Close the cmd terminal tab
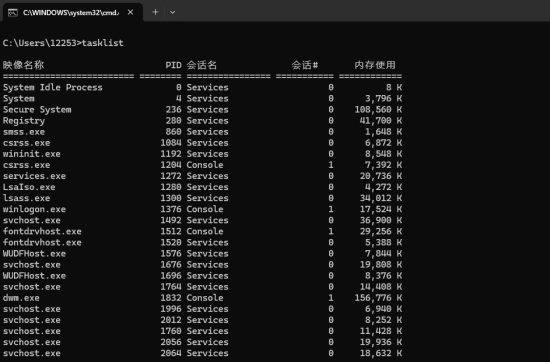The width and height of the screenshot is (550, 363). coord(130,13)
